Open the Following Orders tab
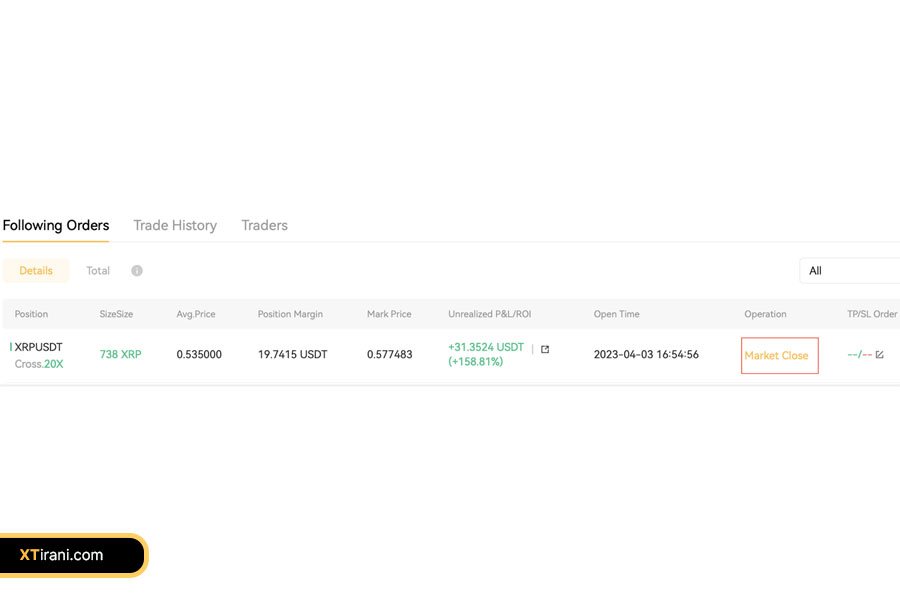The width and height of the screenshot is (900, 600). [x=56, y=226]
